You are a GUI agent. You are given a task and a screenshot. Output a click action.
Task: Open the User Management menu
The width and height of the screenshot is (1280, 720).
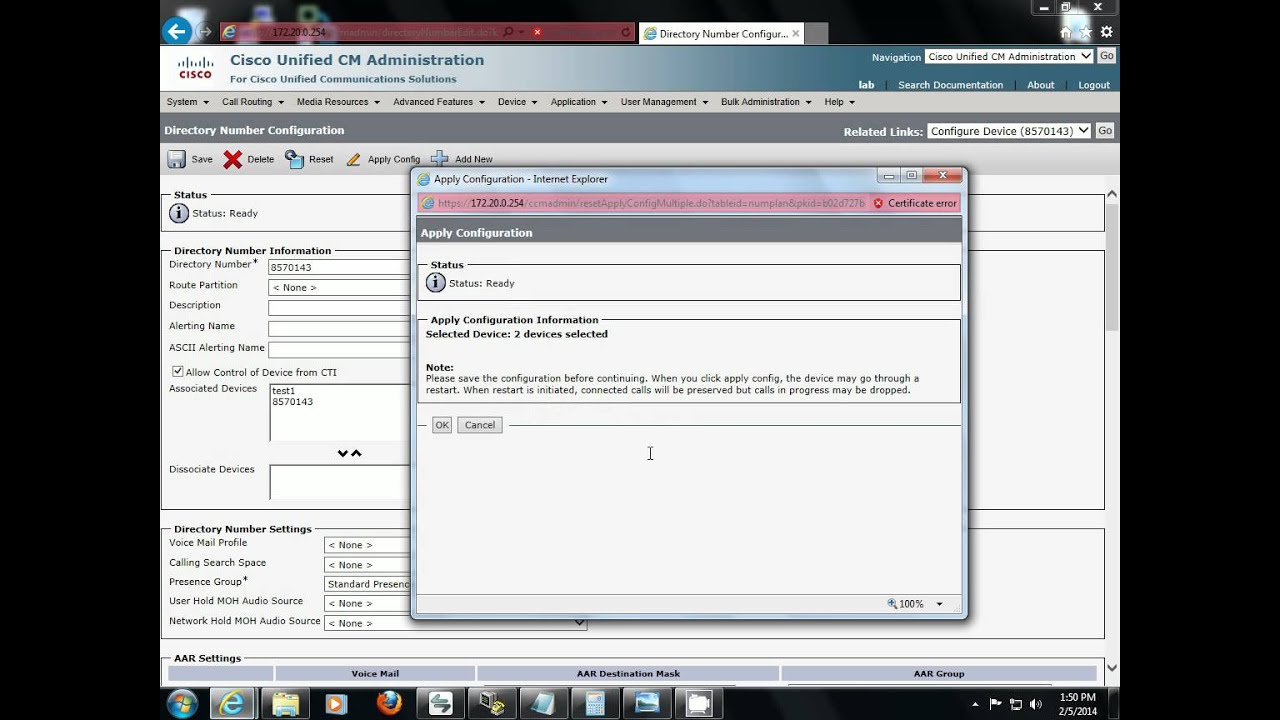coord(664,102)
